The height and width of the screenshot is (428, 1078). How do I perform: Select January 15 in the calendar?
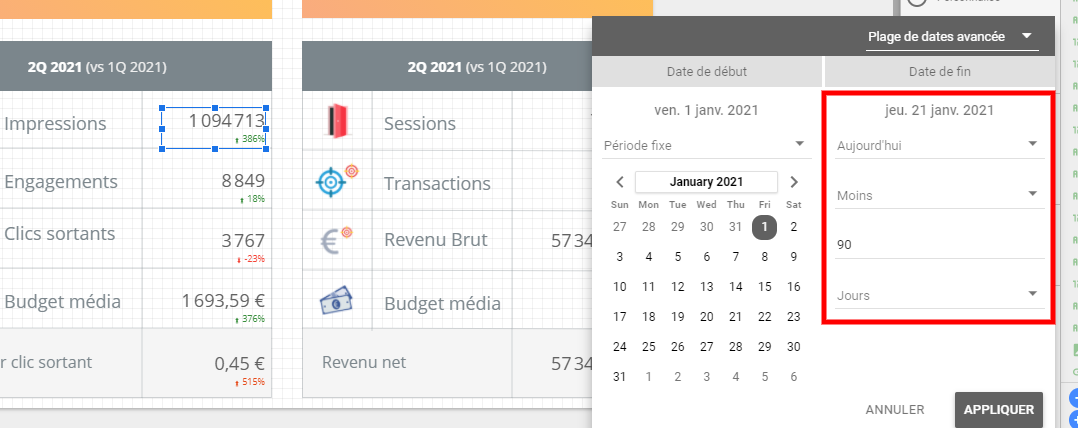tap(764, 286)
